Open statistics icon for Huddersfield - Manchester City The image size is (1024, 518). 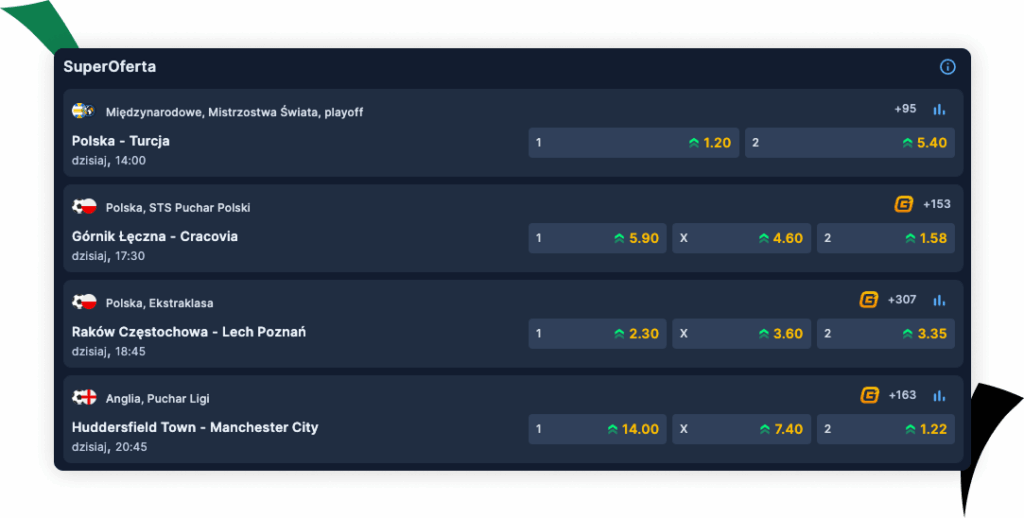[939, 395]
